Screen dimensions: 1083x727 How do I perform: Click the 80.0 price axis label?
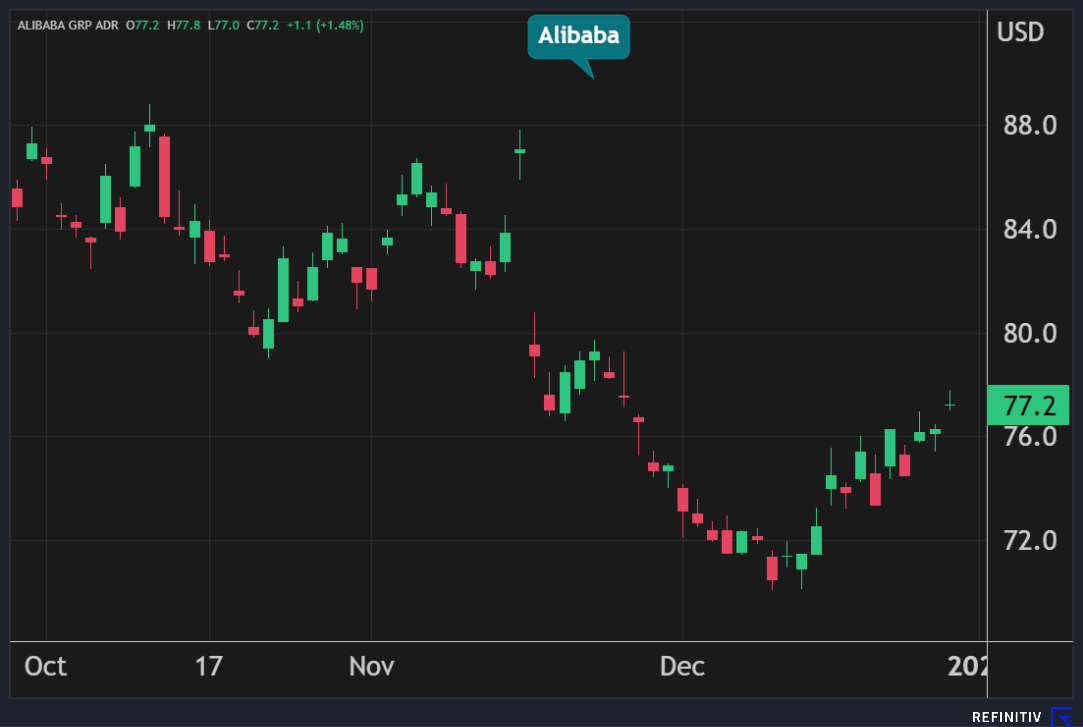1030,333
